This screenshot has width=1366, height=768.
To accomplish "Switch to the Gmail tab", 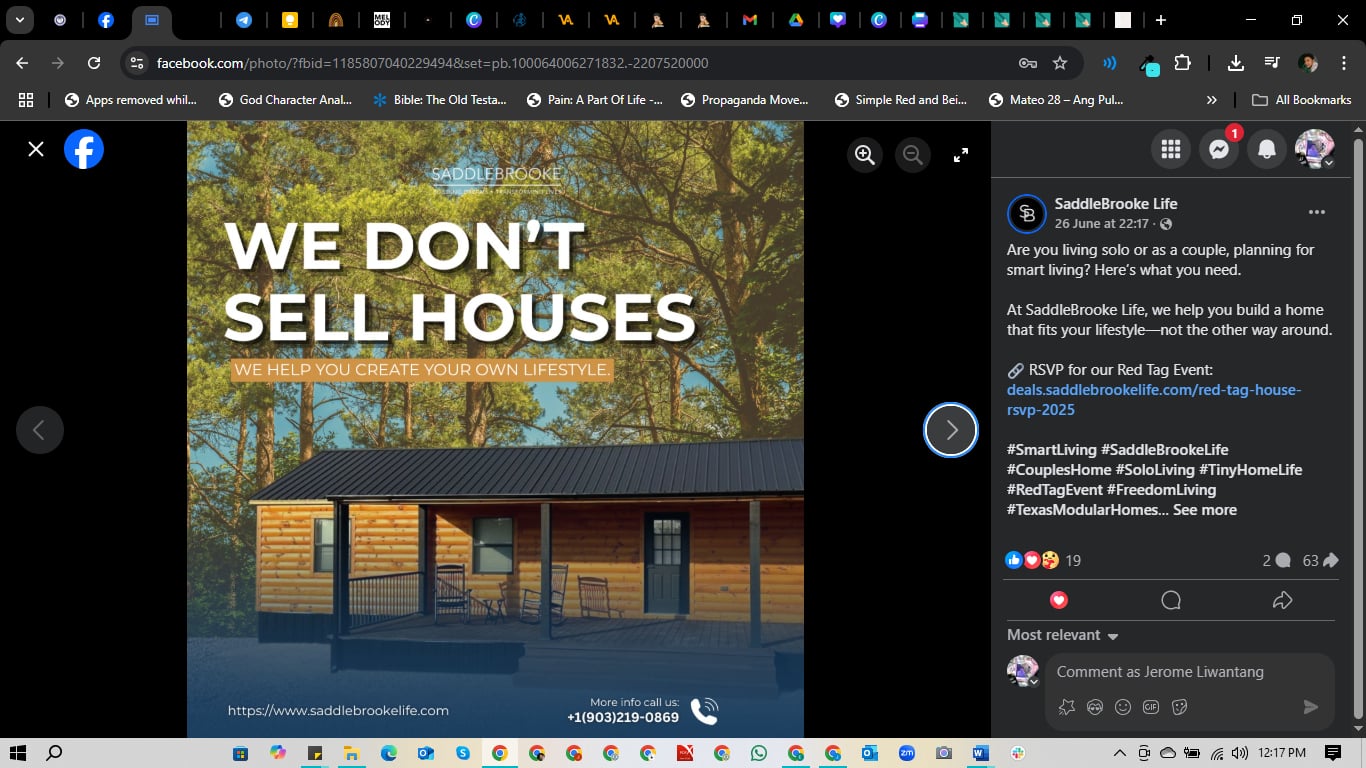I will click(750, 20).
